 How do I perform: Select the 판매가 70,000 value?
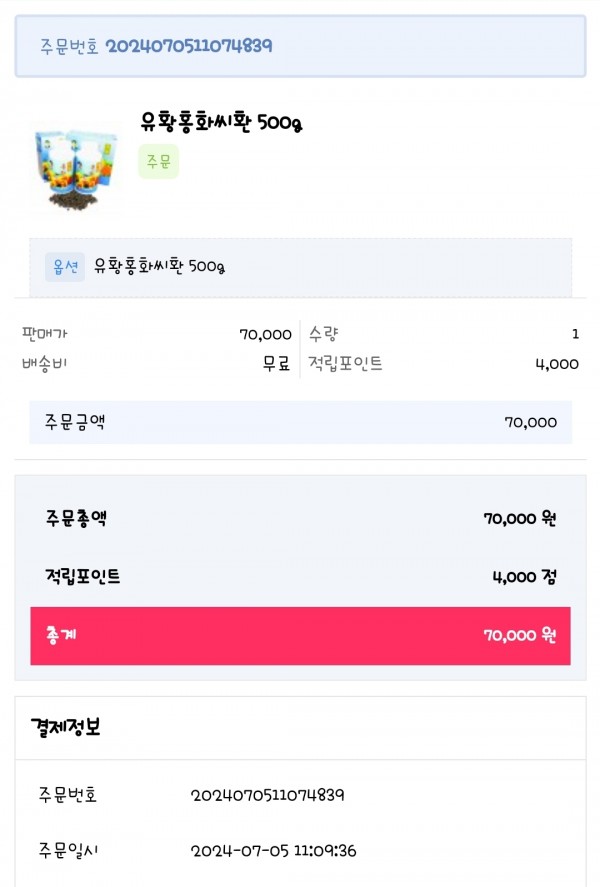[265, 334]
